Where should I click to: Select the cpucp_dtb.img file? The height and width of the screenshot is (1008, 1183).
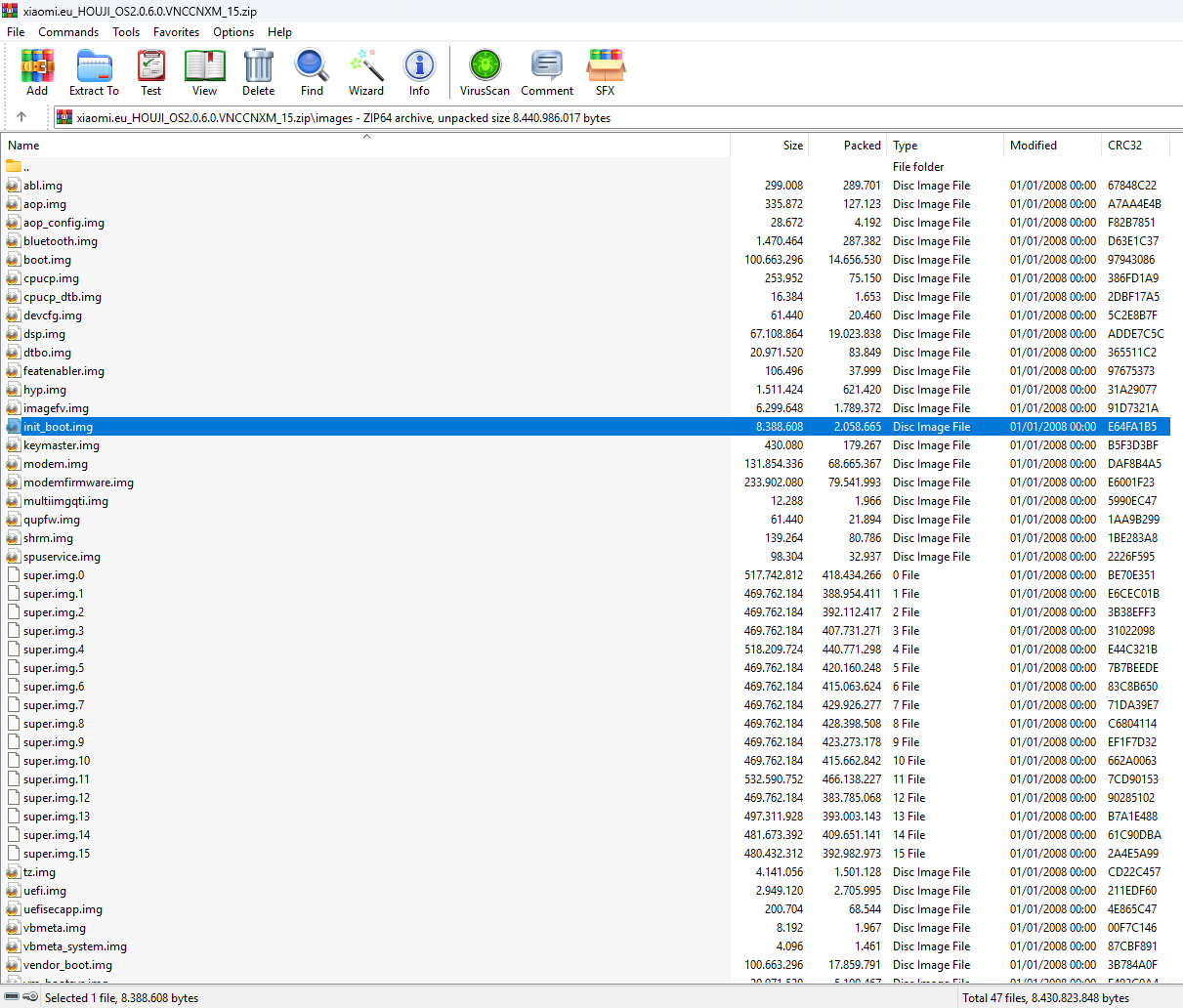(63, 297)
